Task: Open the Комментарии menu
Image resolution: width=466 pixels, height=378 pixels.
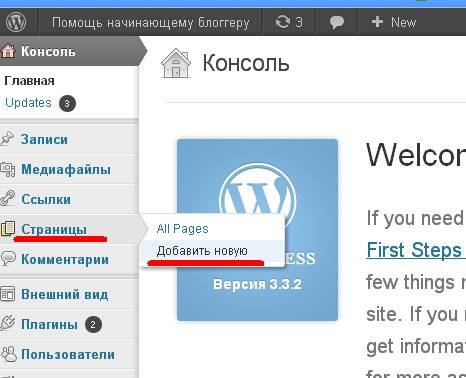Action: (x=65, y=259)
